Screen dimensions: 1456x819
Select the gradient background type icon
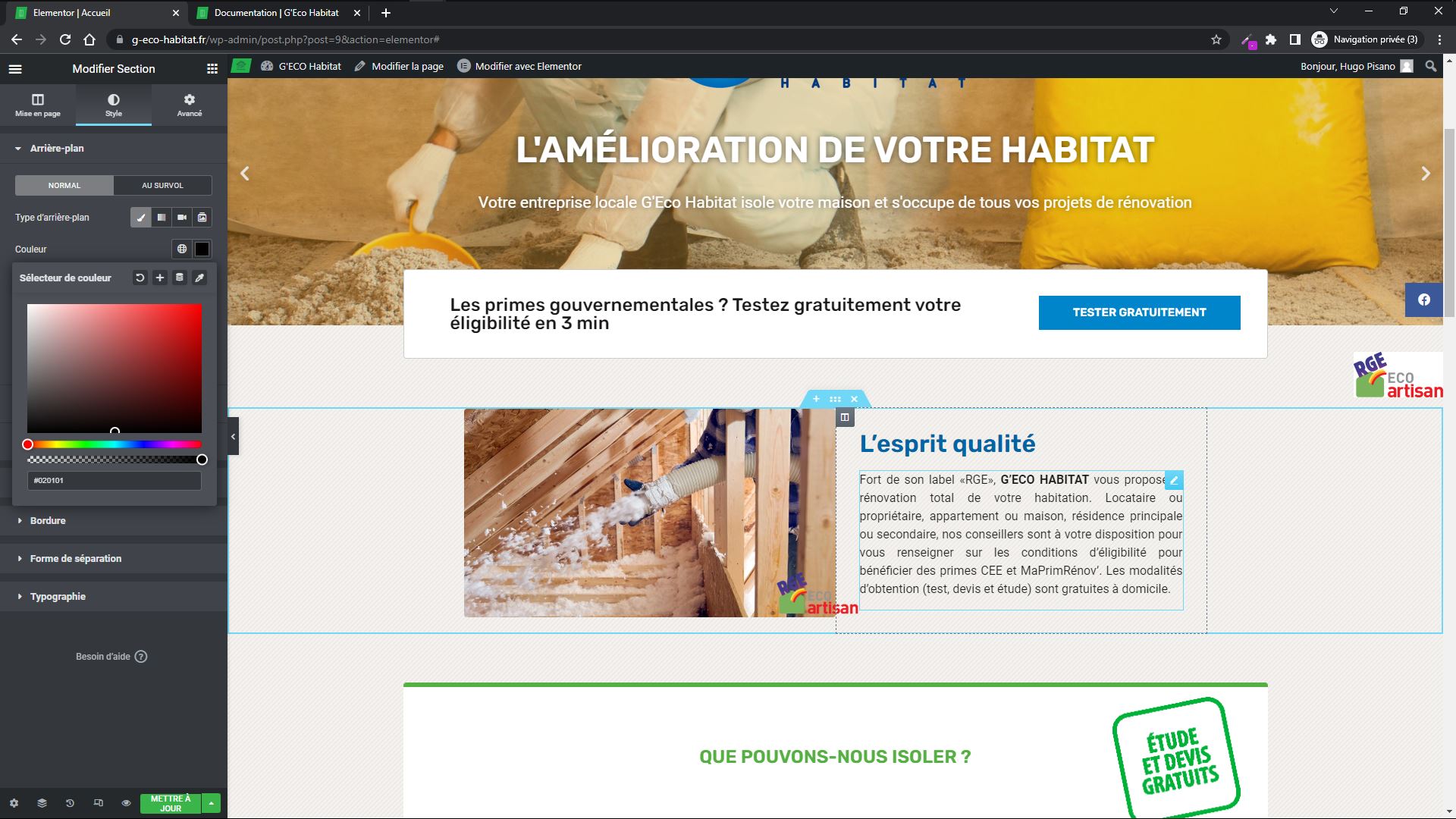click(x=162, y=218)
